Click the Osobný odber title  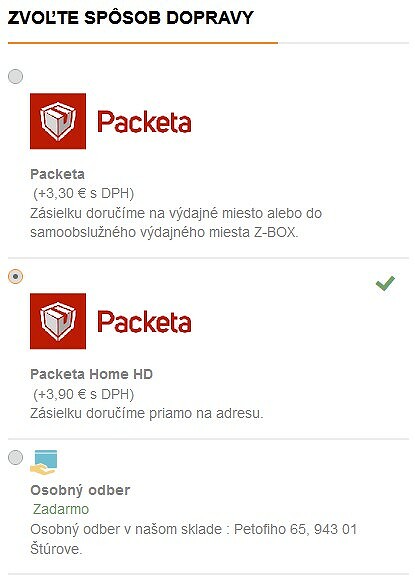80,490
